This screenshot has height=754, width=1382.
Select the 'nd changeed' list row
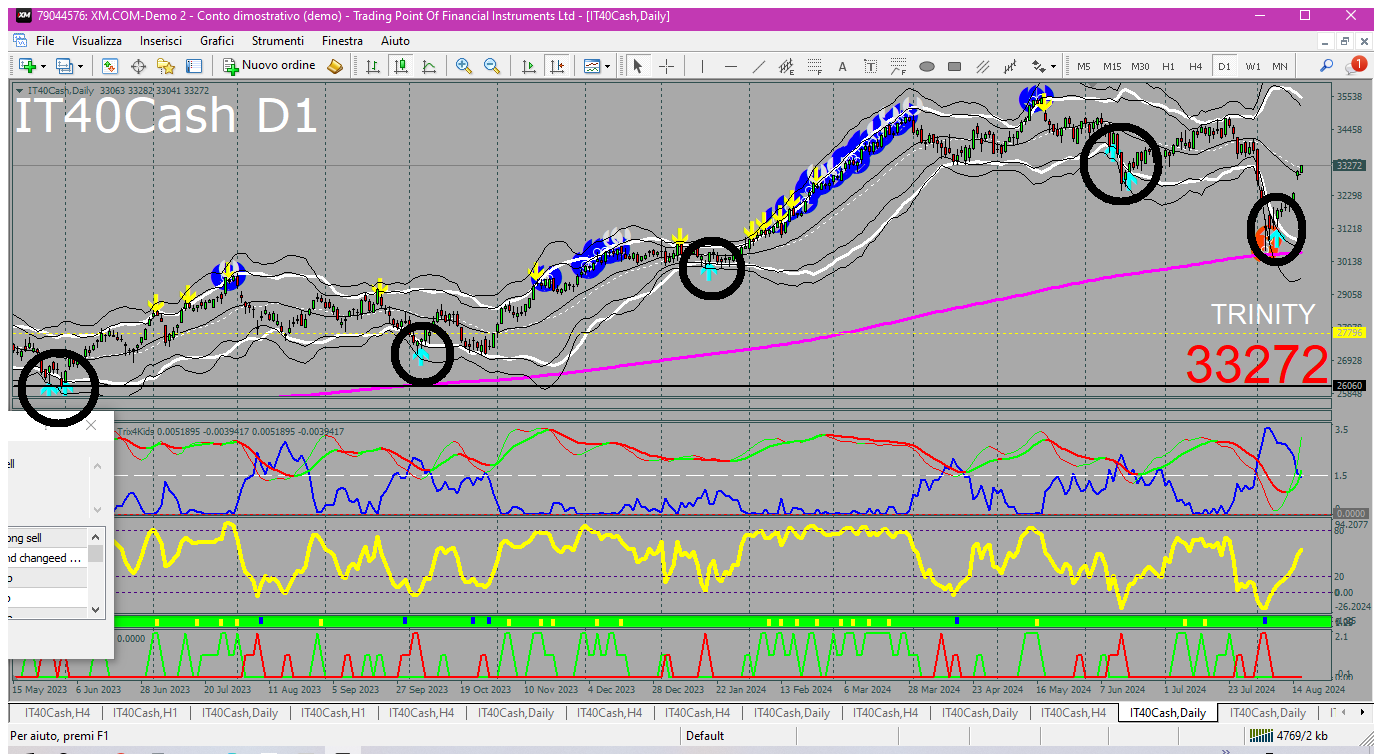tap(48, 558)
